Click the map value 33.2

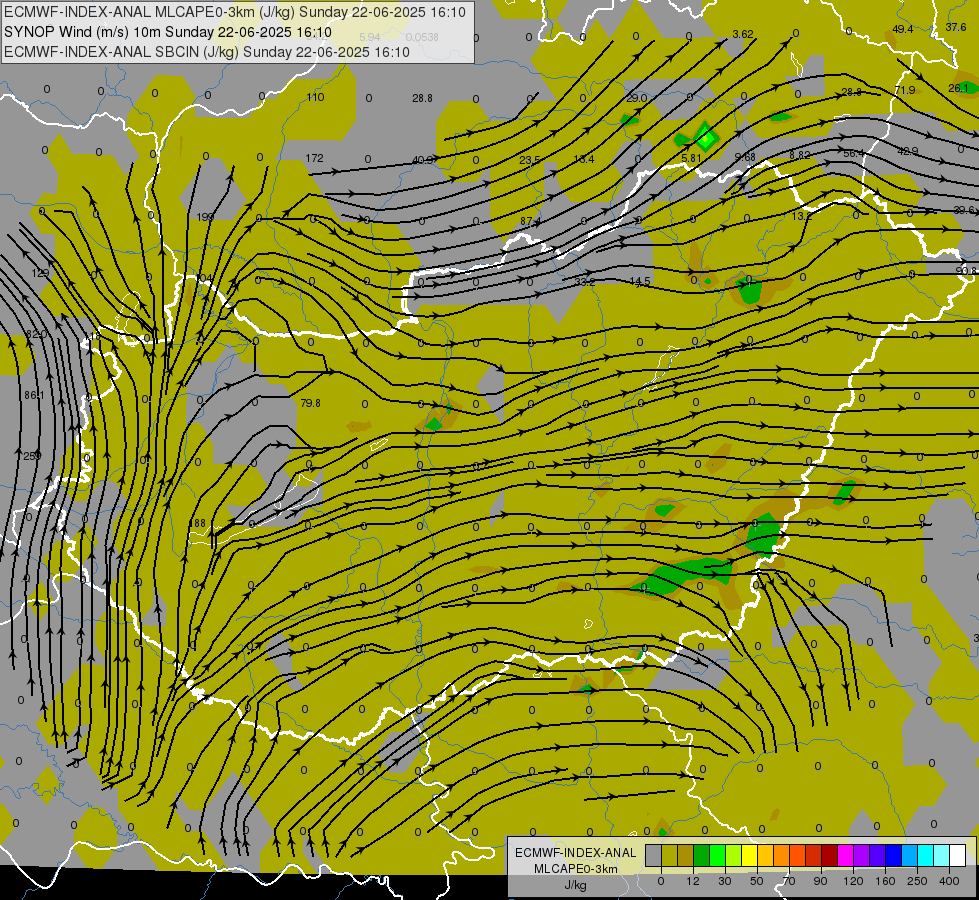585,282
